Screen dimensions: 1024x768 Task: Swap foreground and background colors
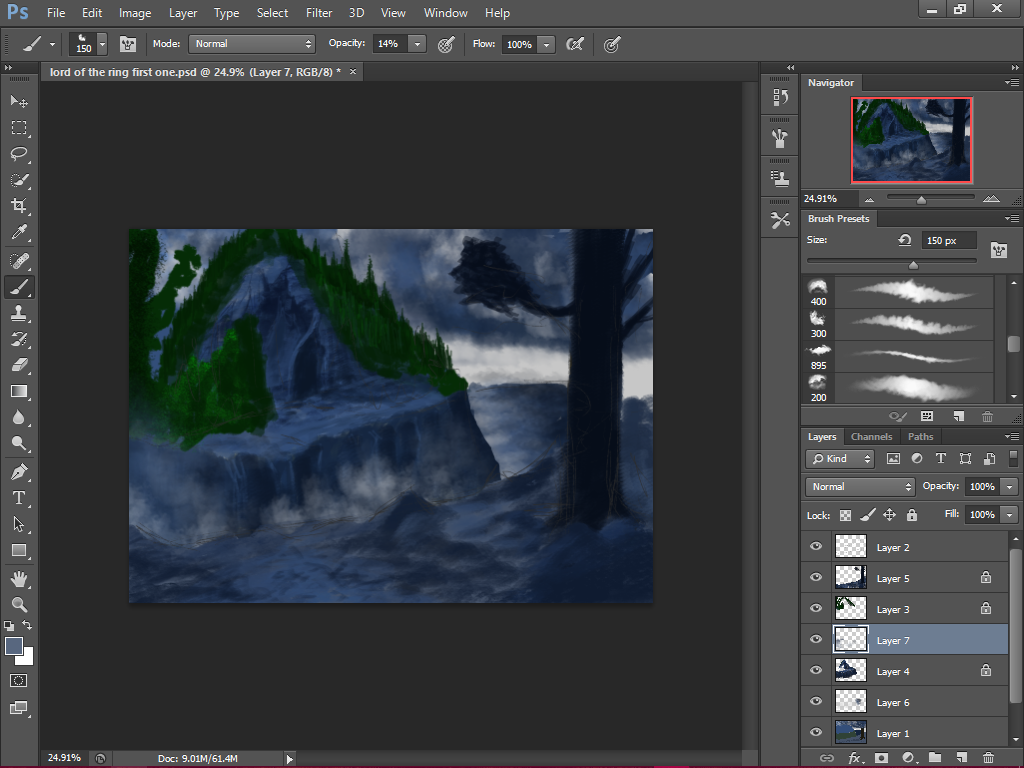click(27, 625)
